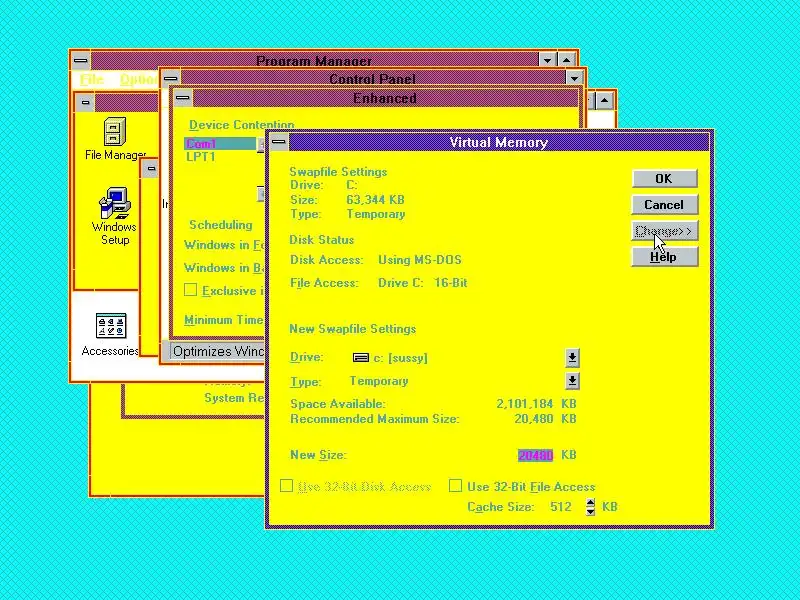Viewport: 800px width, 600px height.
Task: Open the Virtual Memory system menu box
Action: [279, 141]
